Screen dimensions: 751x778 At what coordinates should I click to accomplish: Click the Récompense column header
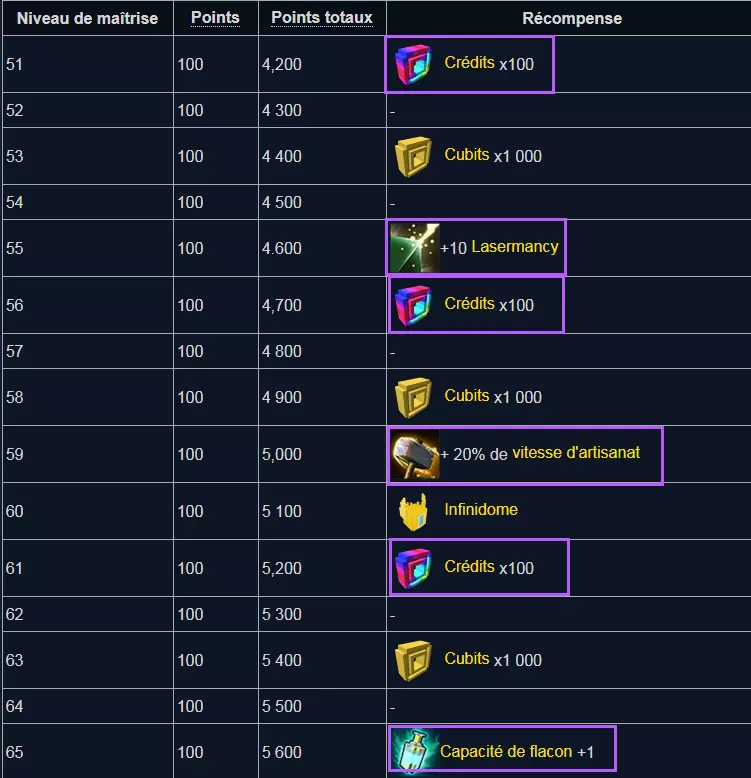[572, 18]
